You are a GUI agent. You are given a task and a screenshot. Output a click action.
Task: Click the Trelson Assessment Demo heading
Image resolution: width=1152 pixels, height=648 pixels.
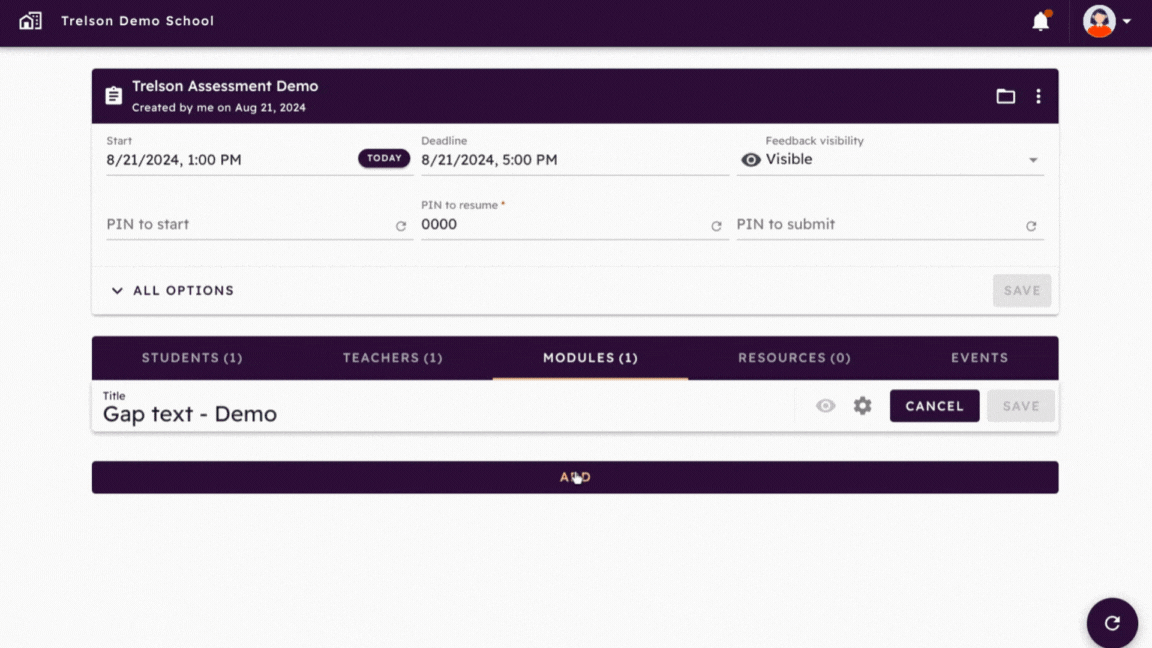click(225, 86)
